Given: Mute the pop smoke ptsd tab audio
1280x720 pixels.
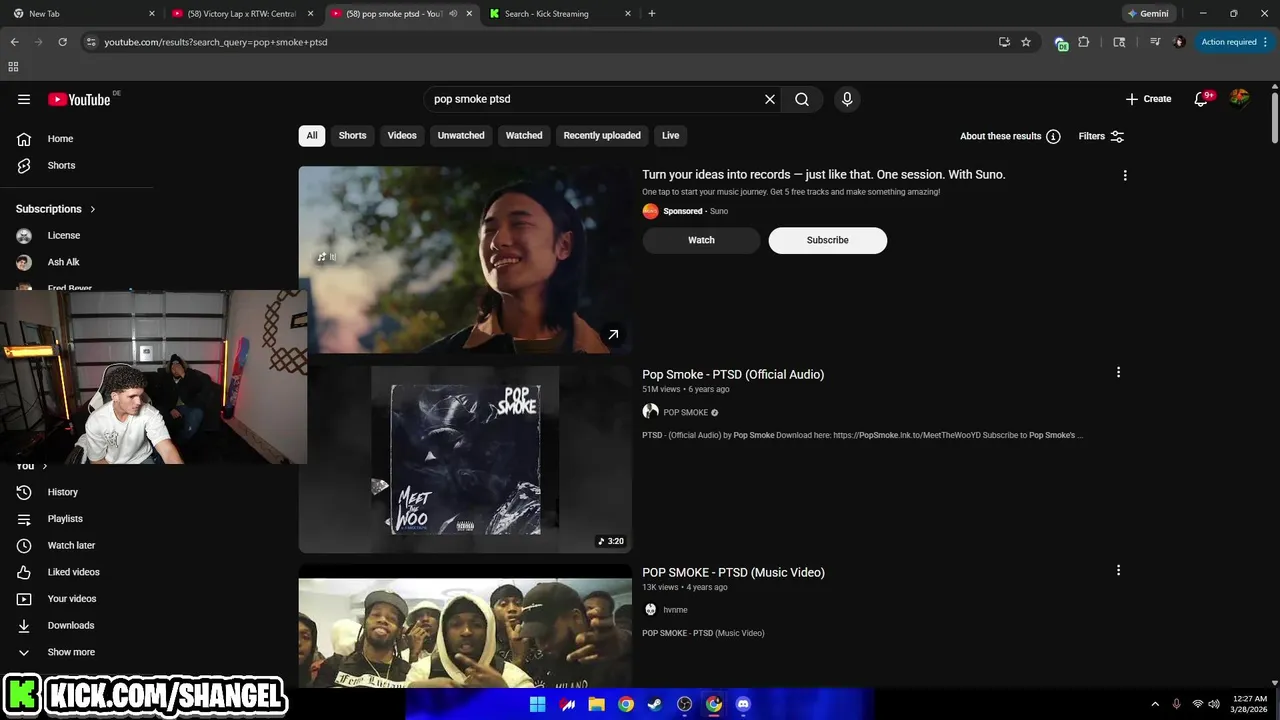Looking at the screenshot, I should (x=453, y=14).
